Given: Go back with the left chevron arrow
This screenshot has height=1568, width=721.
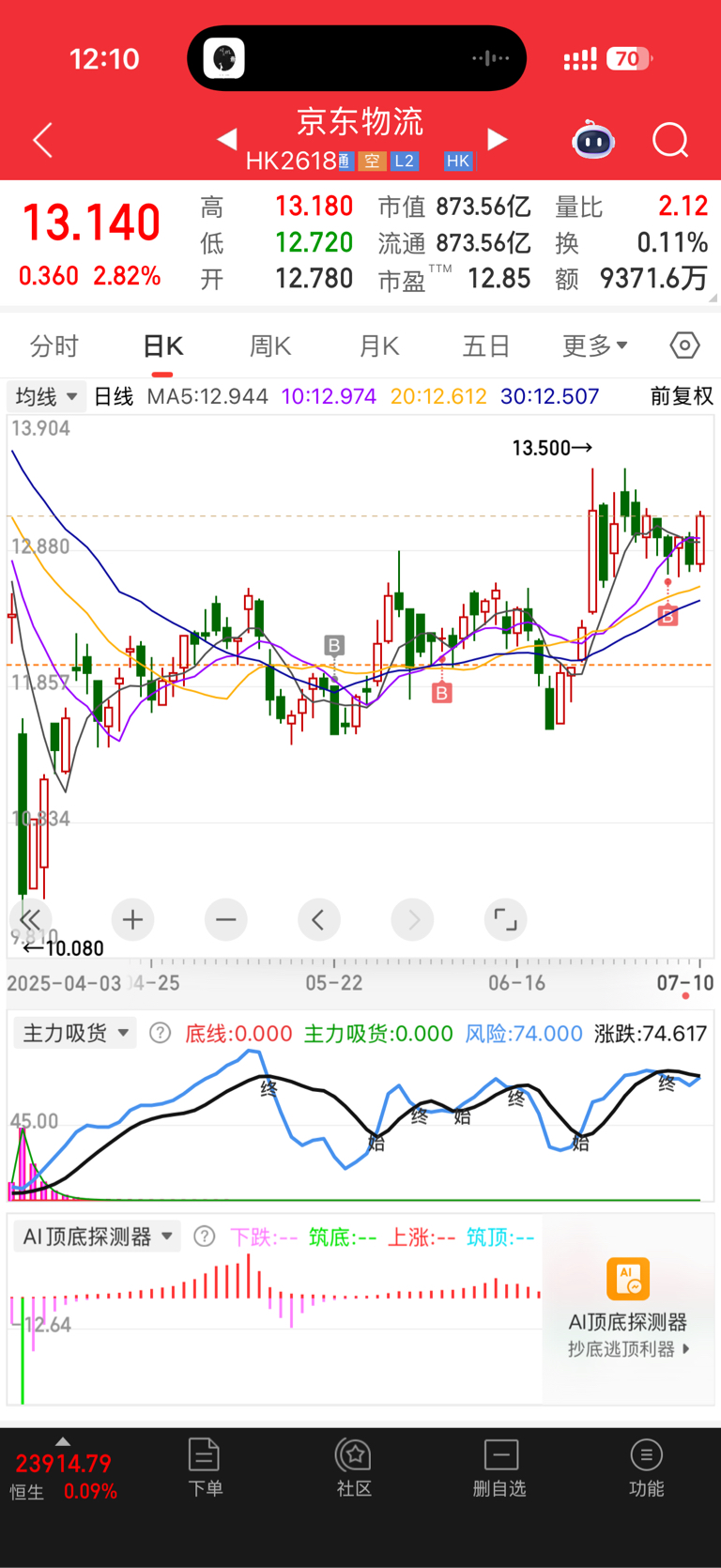Looking at the screenshot, I should pos(43,141).
